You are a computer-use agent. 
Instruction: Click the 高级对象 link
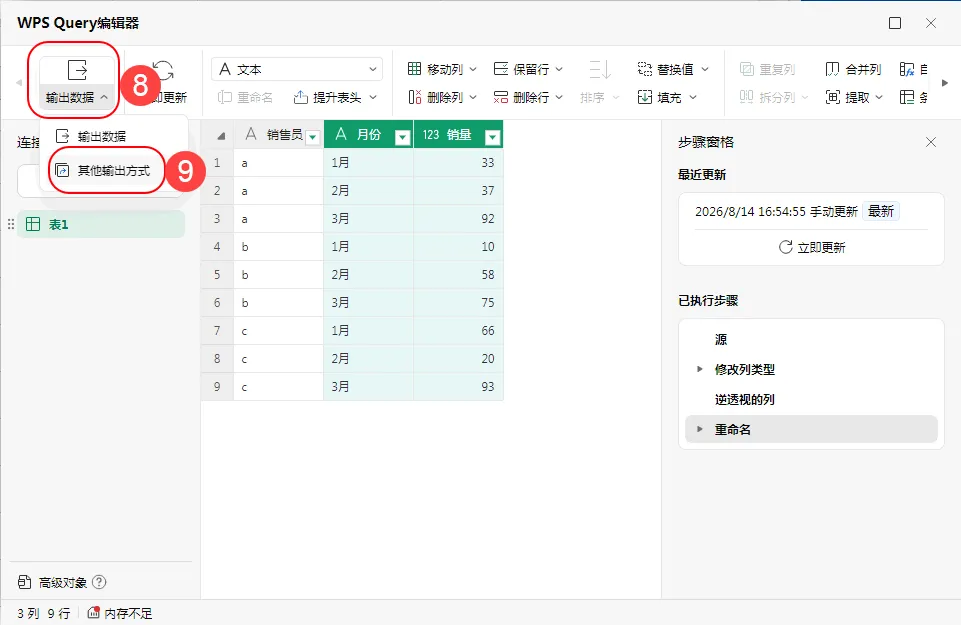pos(63,582)
